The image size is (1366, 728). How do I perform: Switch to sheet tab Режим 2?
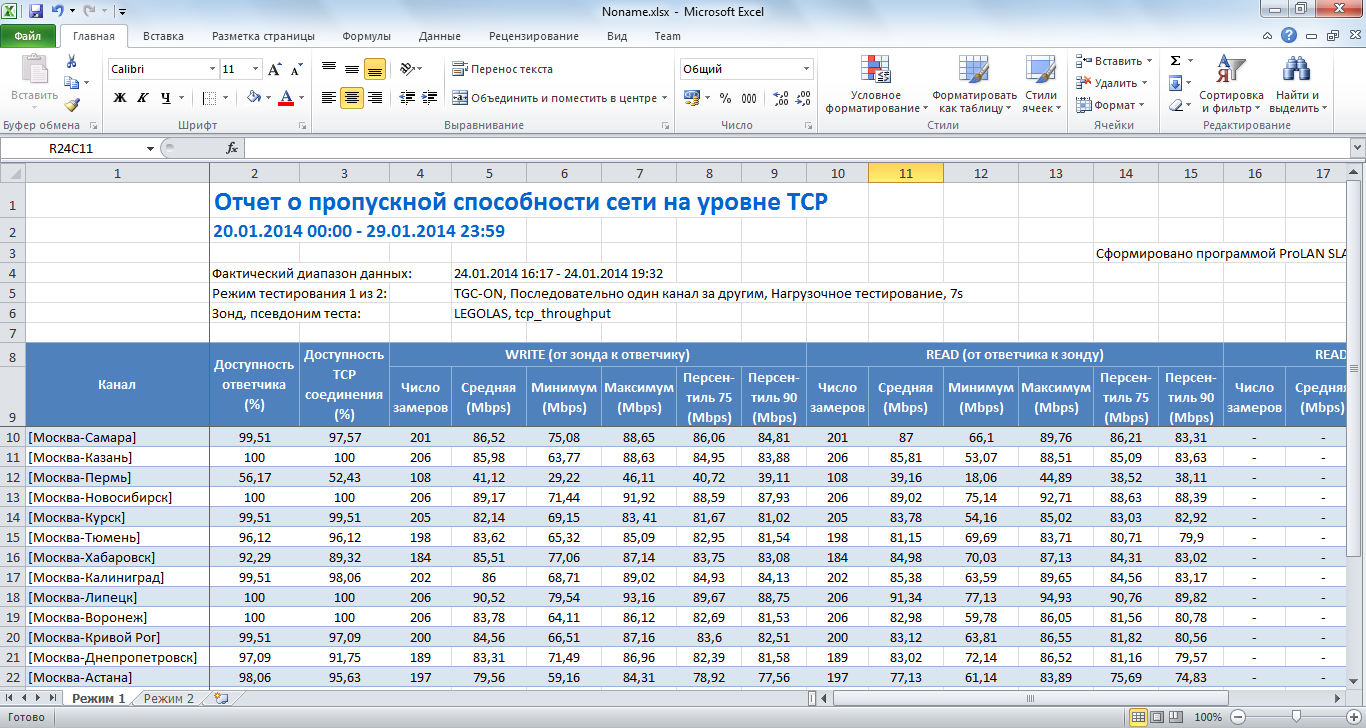[168, 698]
